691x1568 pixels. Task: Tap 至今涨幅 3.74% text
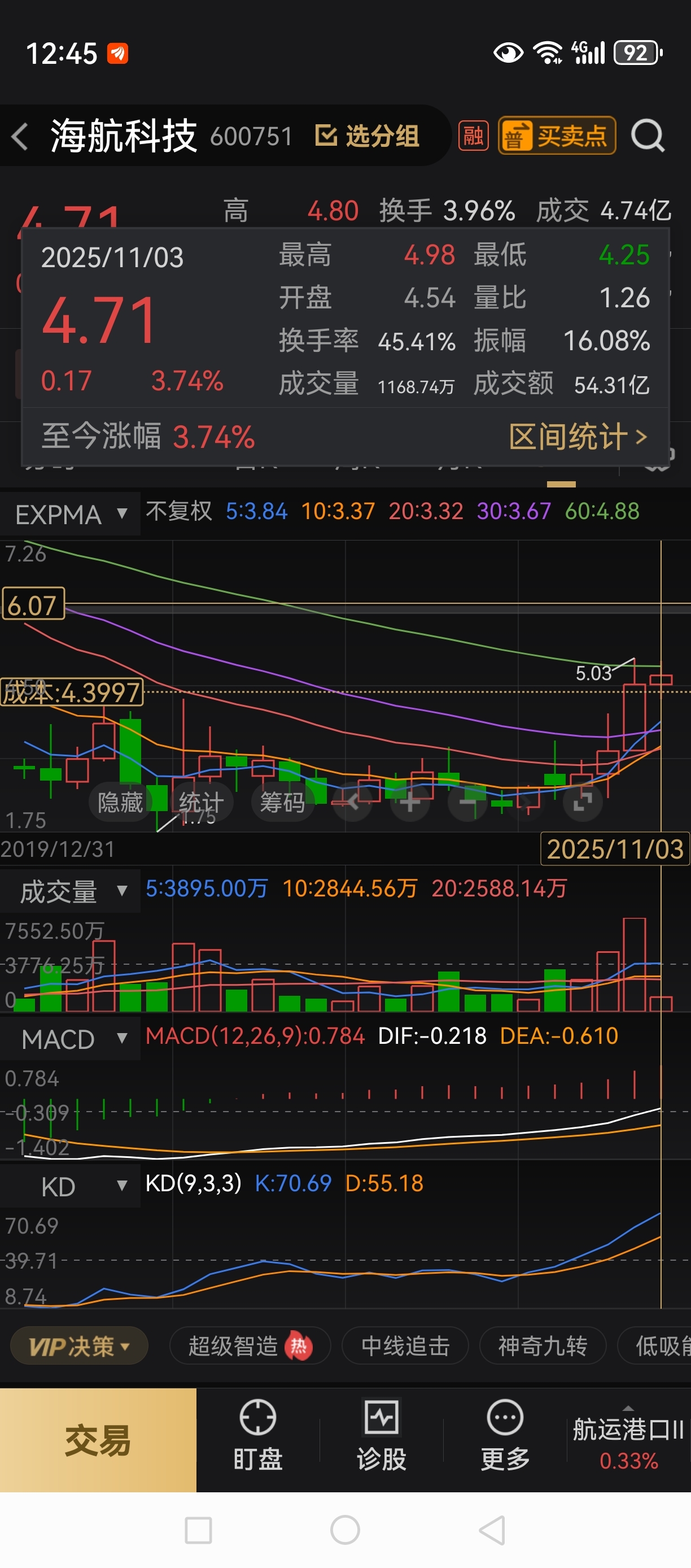click(x=148, y=437)
